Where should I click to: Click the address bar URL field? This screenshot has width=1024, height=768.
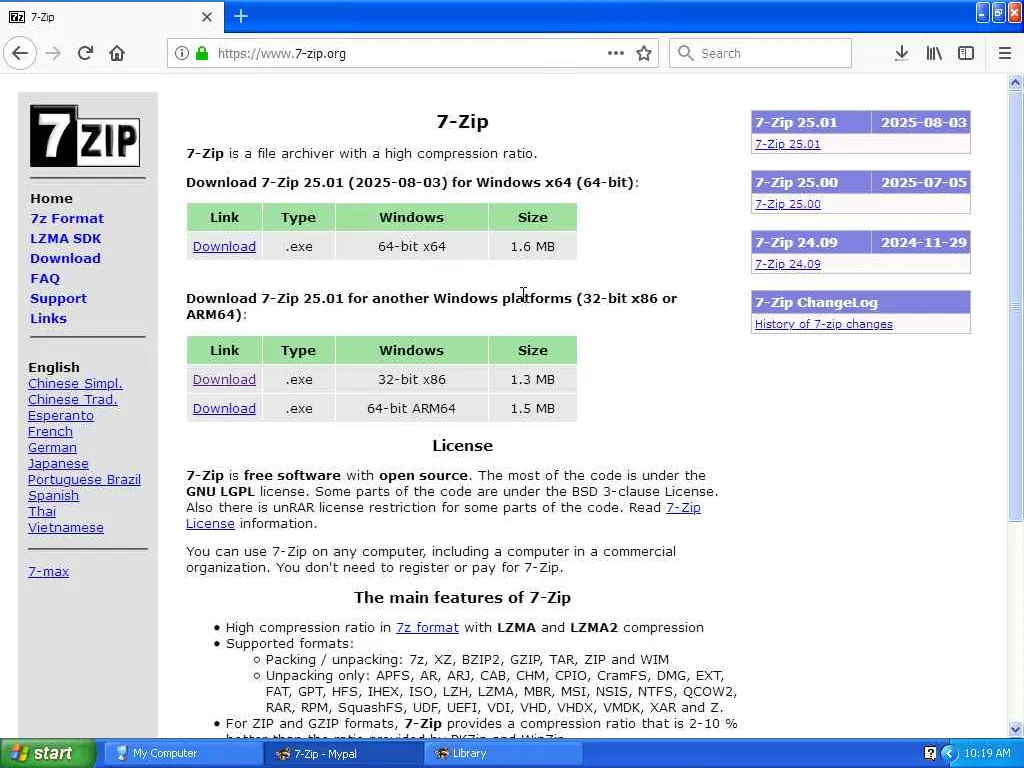click(x=411, y=54)
